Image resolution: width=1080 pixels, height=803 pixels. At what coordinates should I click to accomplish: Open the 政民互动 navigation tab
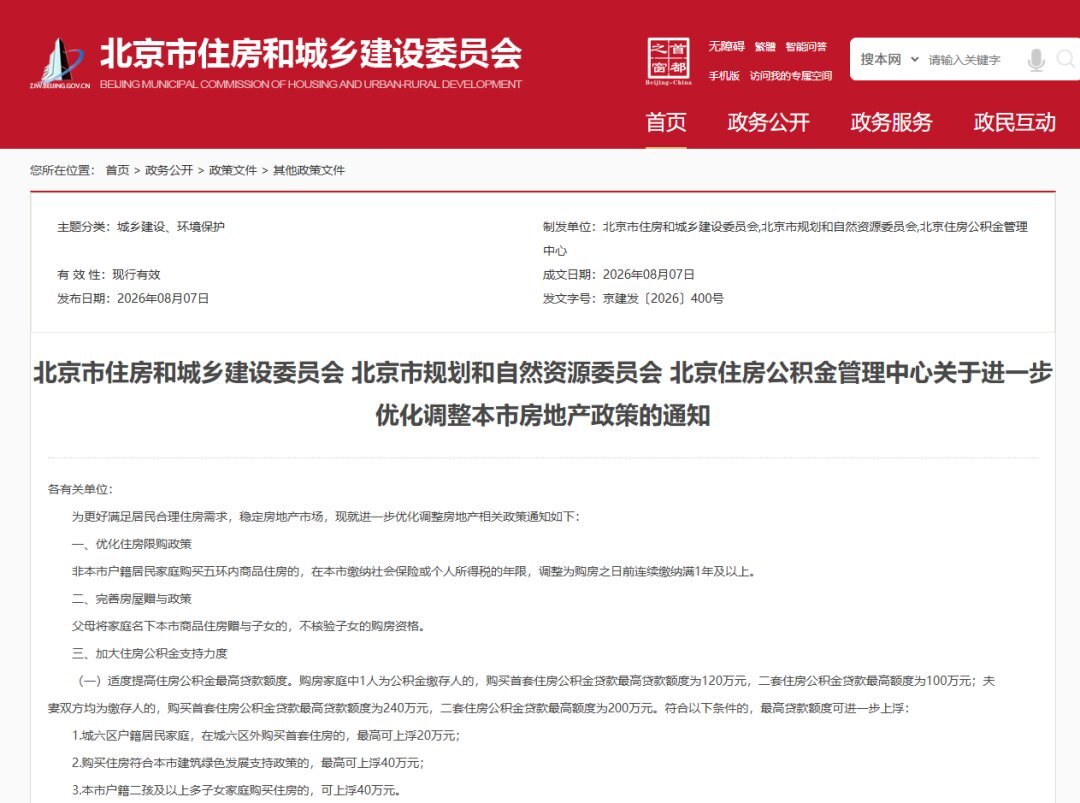click(x=1015, y=122)
